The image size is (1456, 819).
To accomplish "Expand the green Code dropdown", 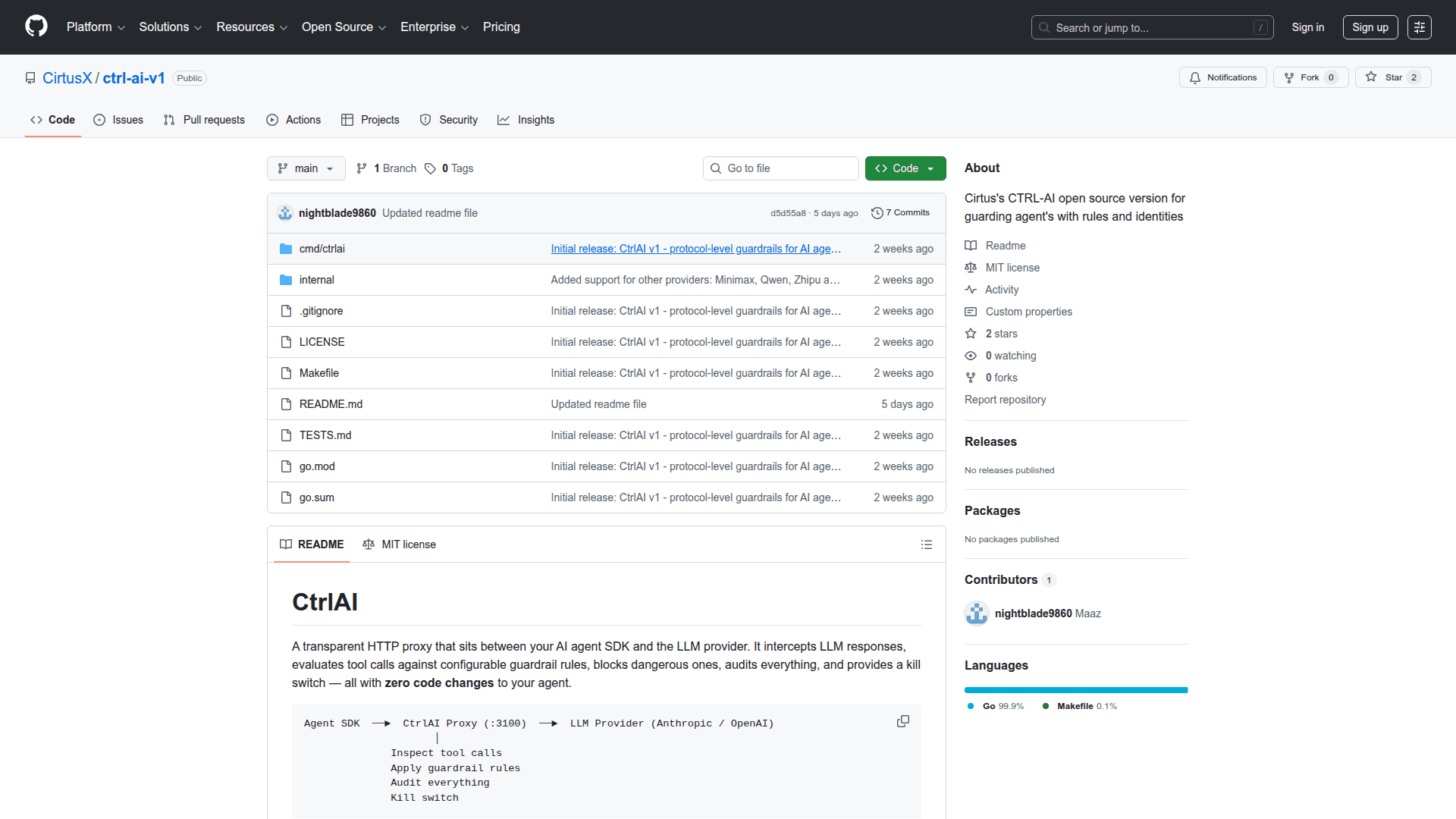I will (x=905, y=168).
